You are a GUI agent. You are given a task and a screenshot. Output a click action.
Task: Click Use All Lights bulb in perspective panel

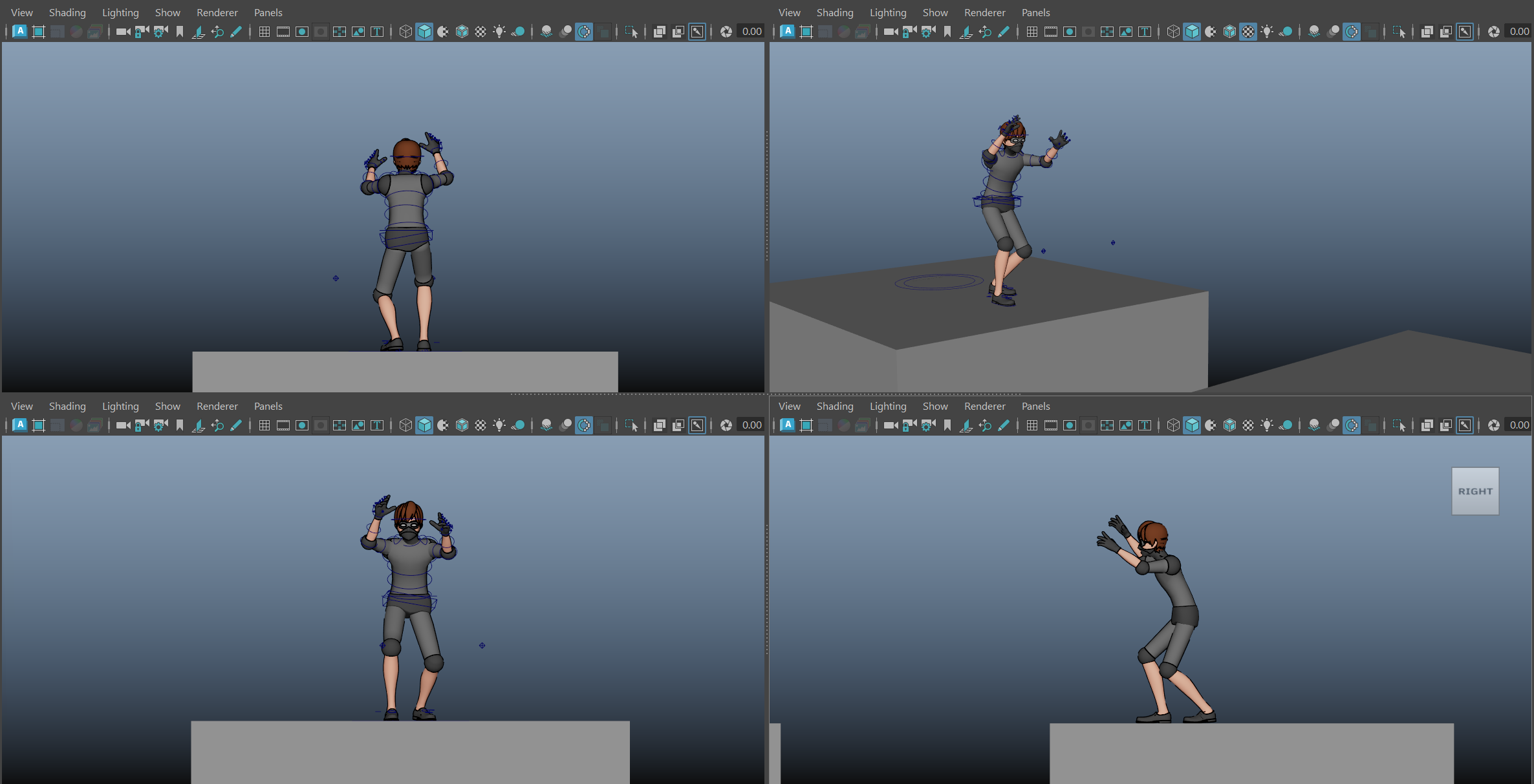tap(1267, 32)
